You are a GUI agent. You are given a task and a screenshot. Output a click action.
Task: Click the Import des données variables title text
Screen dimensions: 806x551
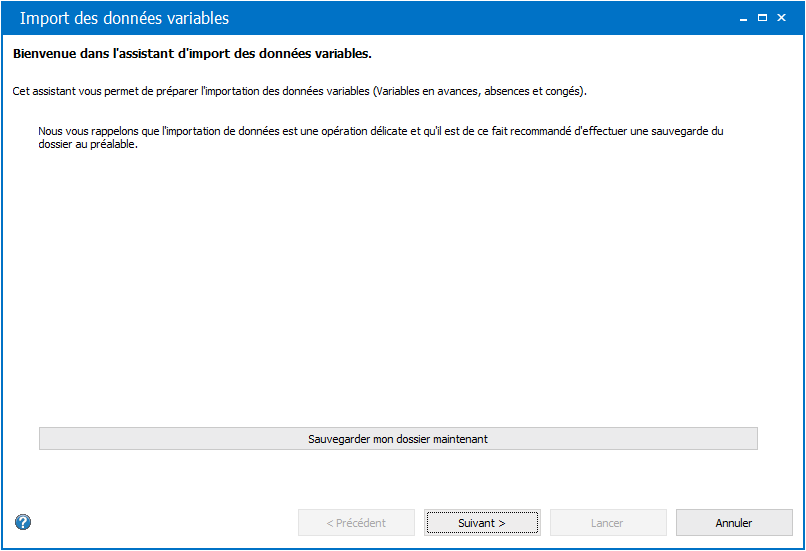tap(124, 18)
